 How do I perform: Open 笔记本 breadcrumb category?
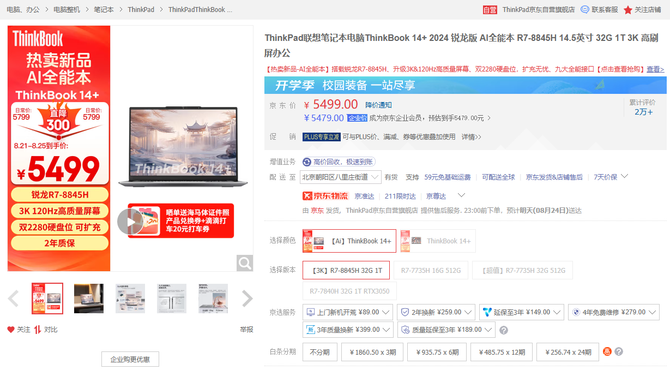(104, 9)
